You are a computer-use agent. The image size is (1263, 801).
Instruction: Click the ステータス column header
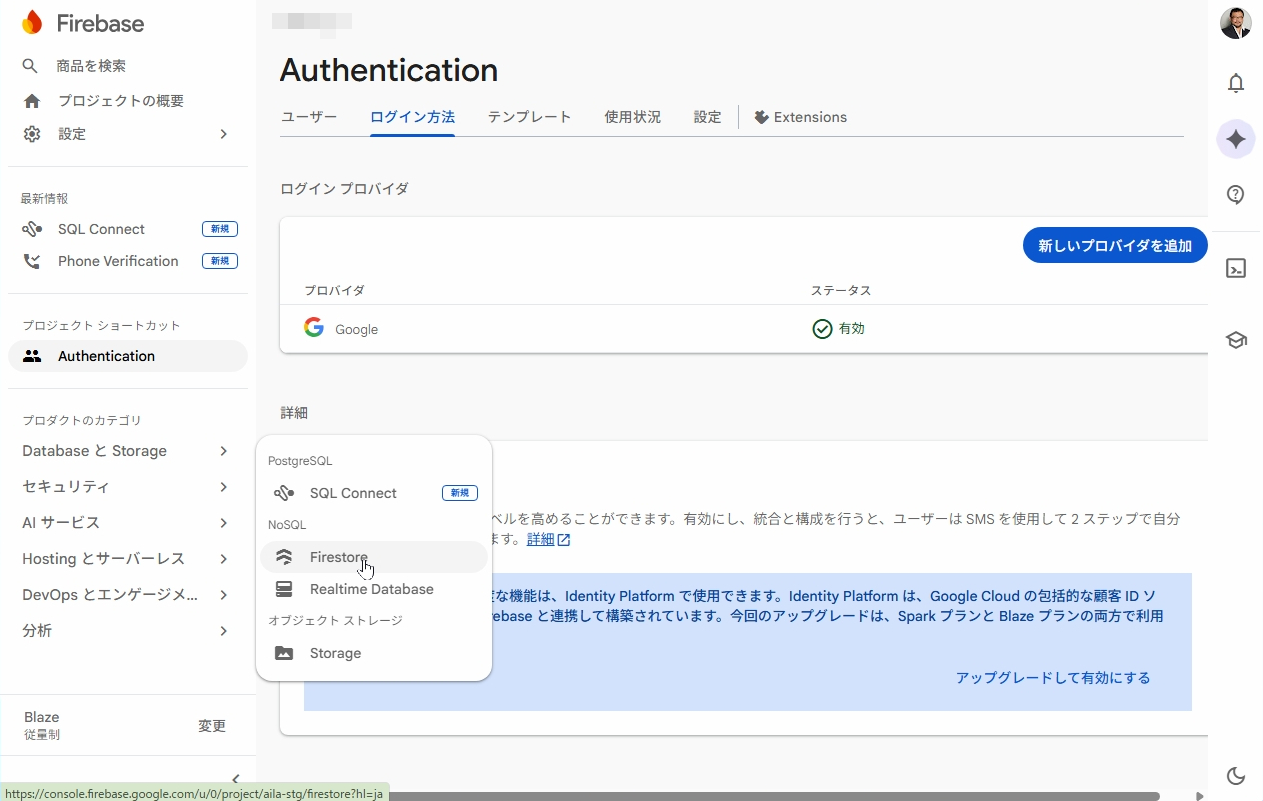pos(841,291)
